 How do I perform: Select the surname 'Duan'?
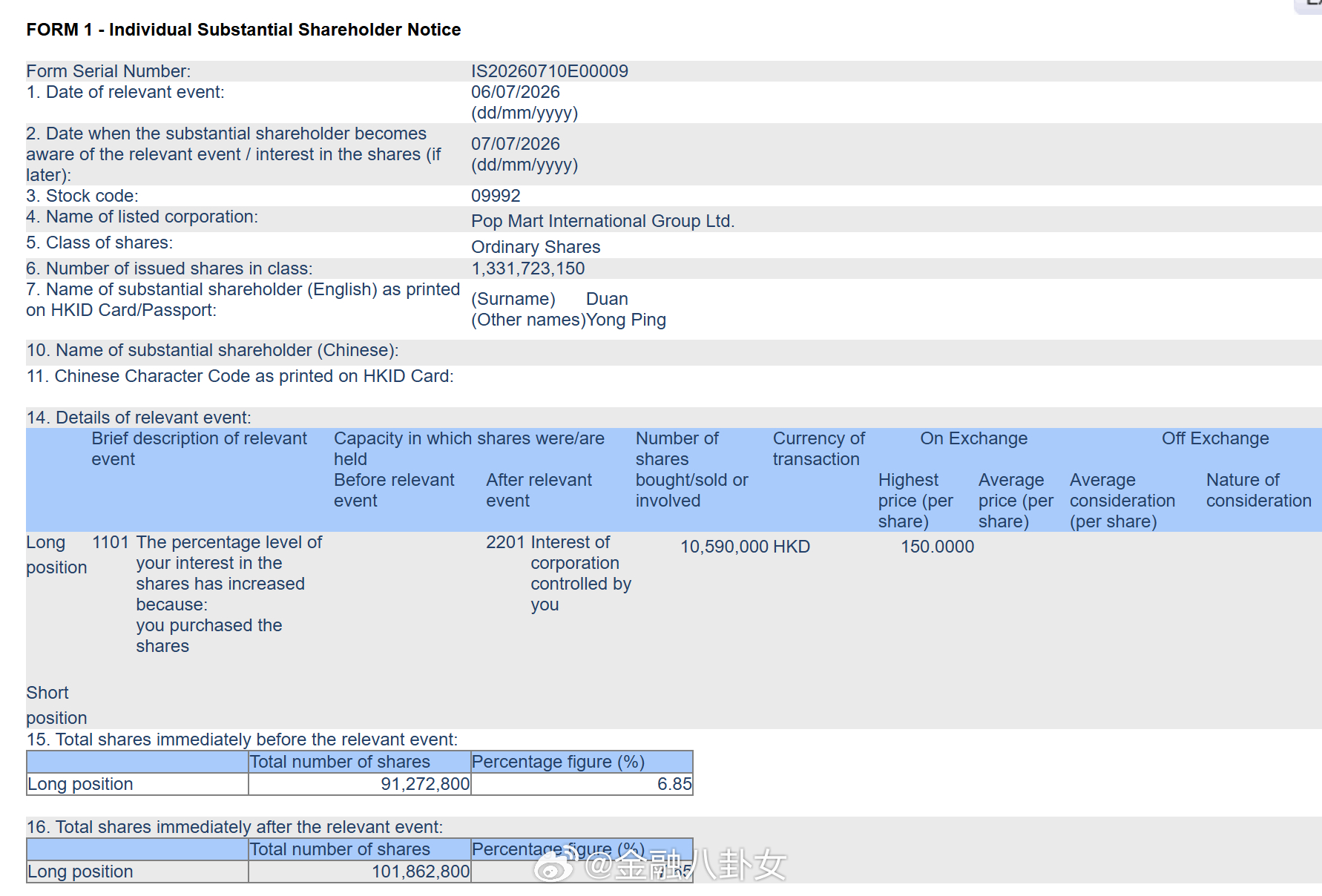(607, 299)
